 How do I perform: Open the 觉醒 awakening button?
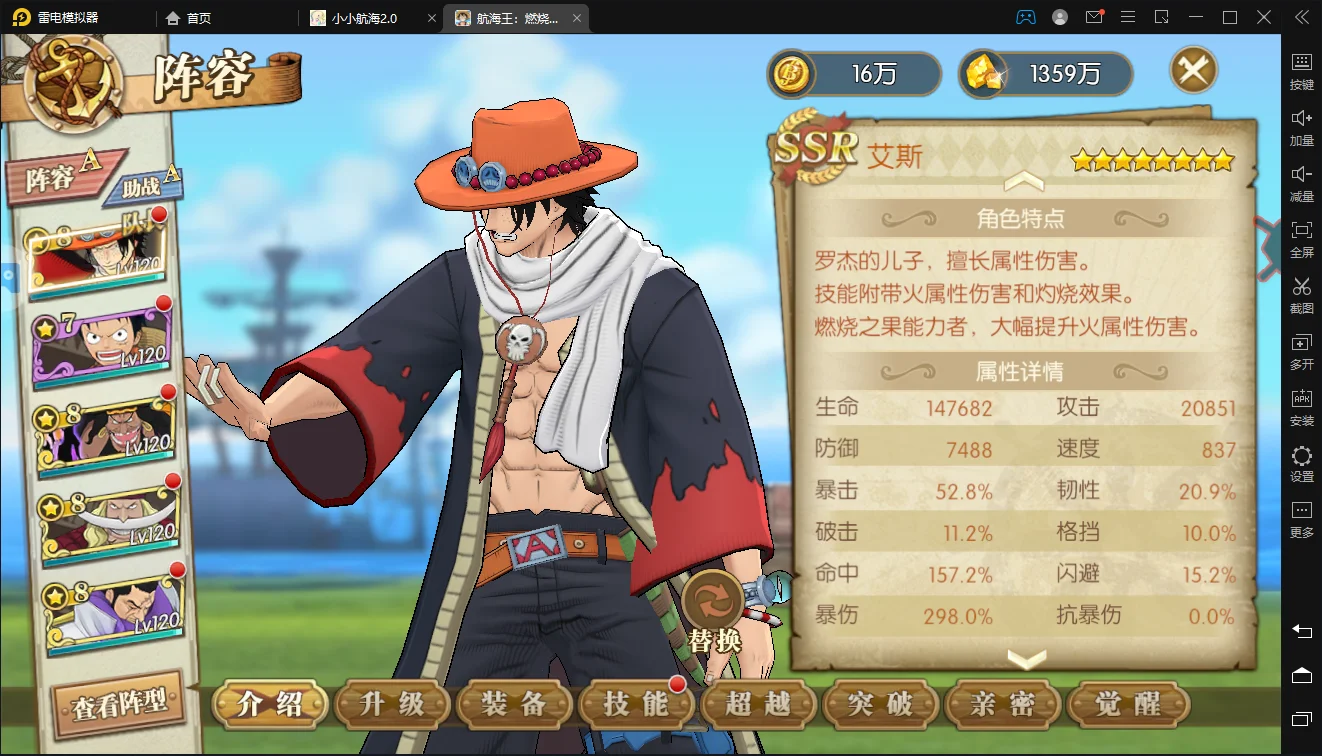pyautogui.click(x=1129, y=703)
